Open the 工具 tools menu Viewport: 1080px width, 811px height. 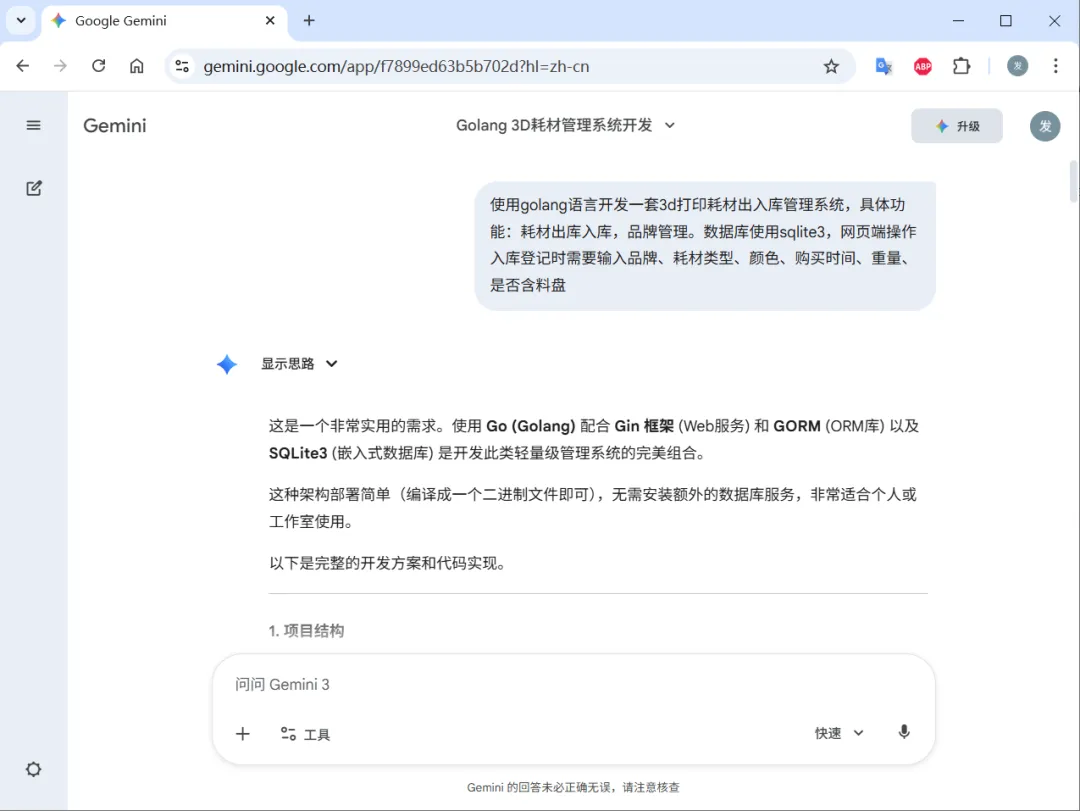tap(305, 734)
